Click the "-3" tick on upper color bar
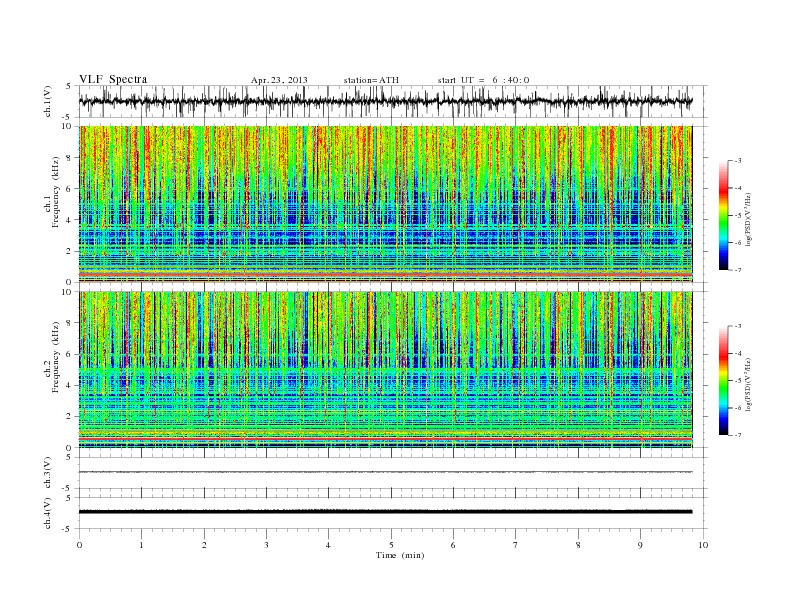The height and width of the screenshot is (612, 792). (x=738, y=161)
